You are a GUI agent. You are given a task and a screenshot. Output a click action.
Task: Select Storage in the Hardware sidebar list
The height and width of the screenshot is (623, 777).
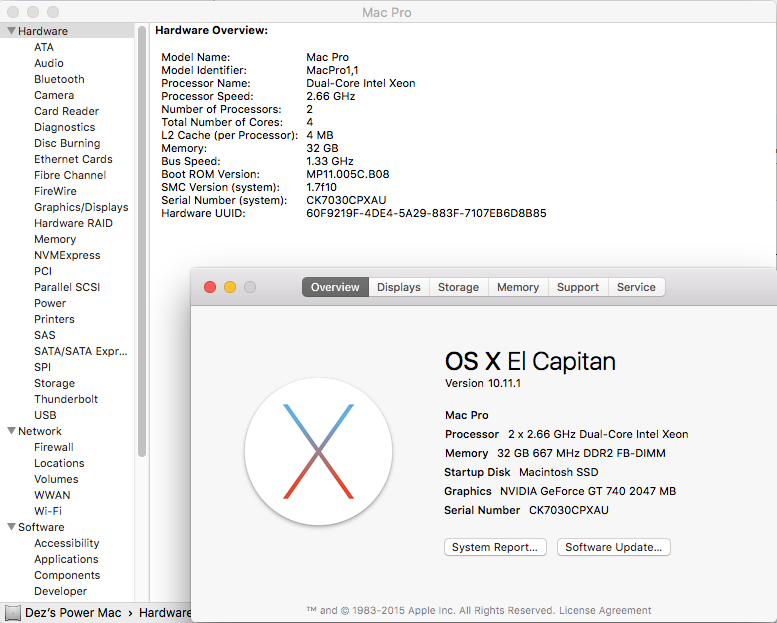coord(54,383)
